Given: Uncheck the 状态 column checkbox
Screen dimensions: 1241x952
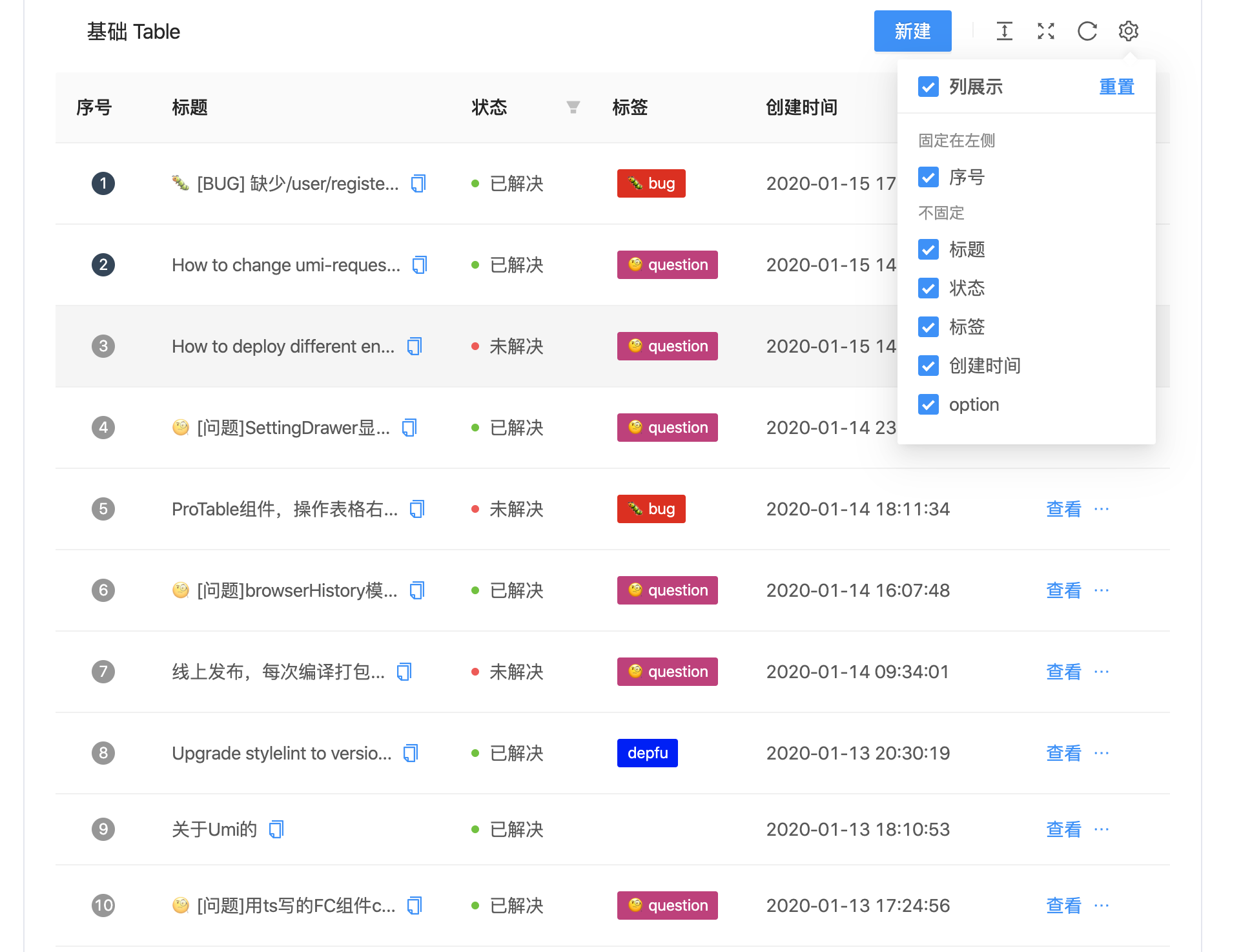Looking at the screenshot, I should 928,288.
